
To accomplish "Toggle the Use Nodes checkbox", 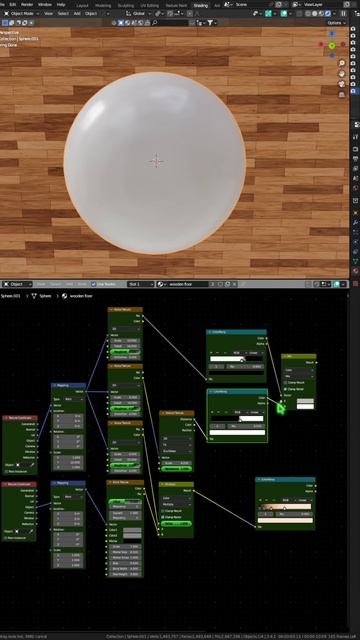I will pos(93,284).
